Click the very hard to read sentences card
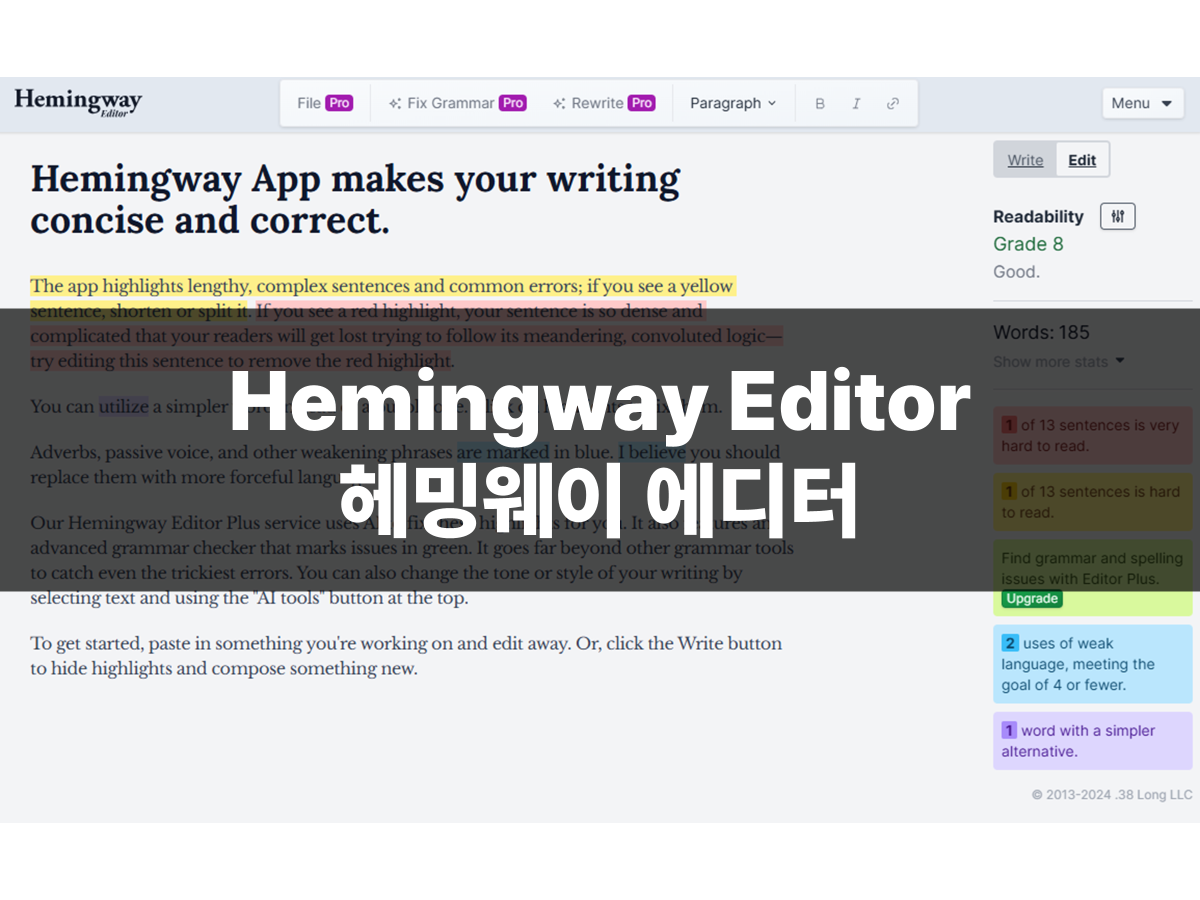 pos(1093,436)
